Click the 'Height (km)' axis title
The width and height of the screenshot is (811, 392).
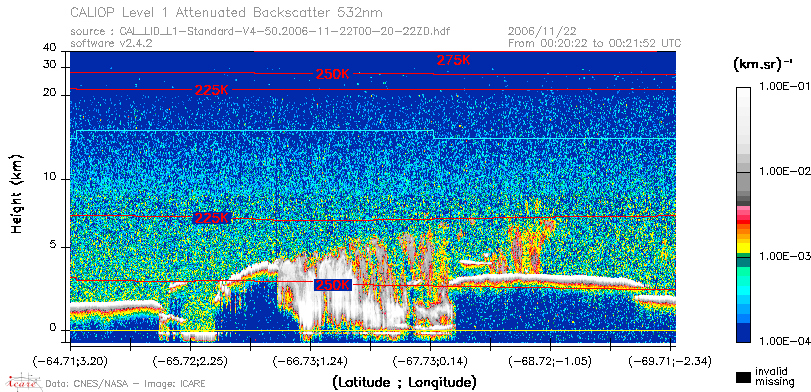(x=17, y=194)
